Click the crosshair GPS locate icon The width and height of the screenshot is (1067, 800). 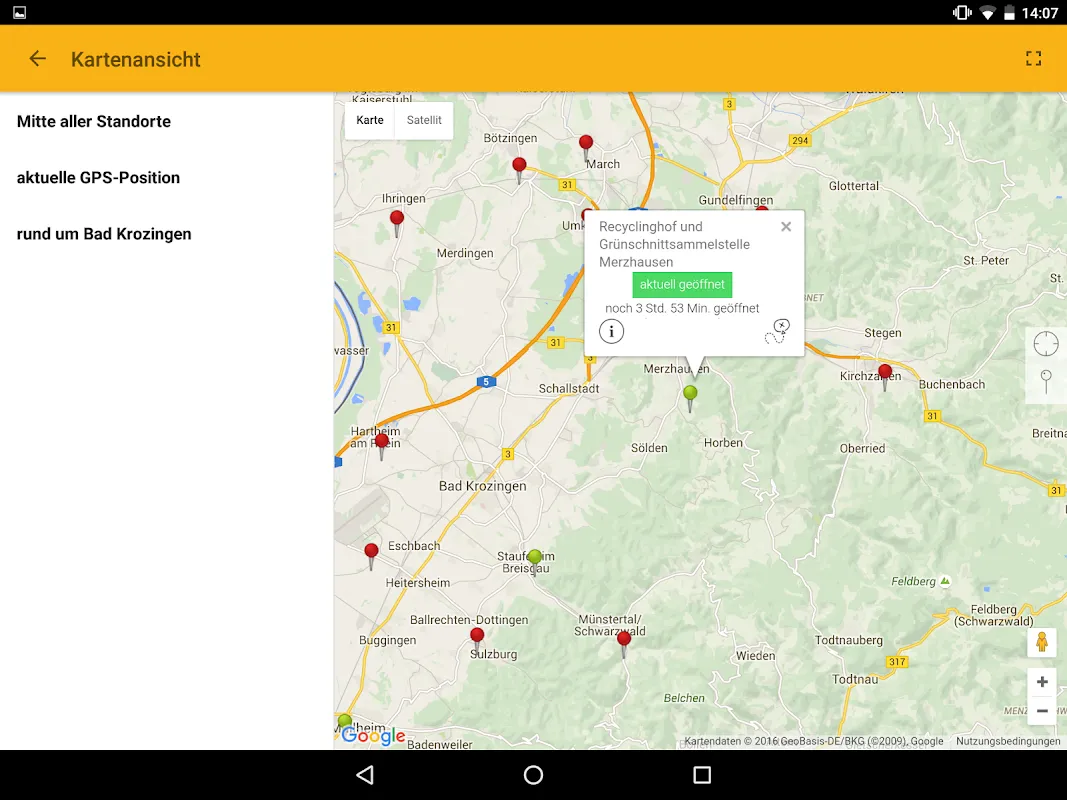tap(1045, 344)
